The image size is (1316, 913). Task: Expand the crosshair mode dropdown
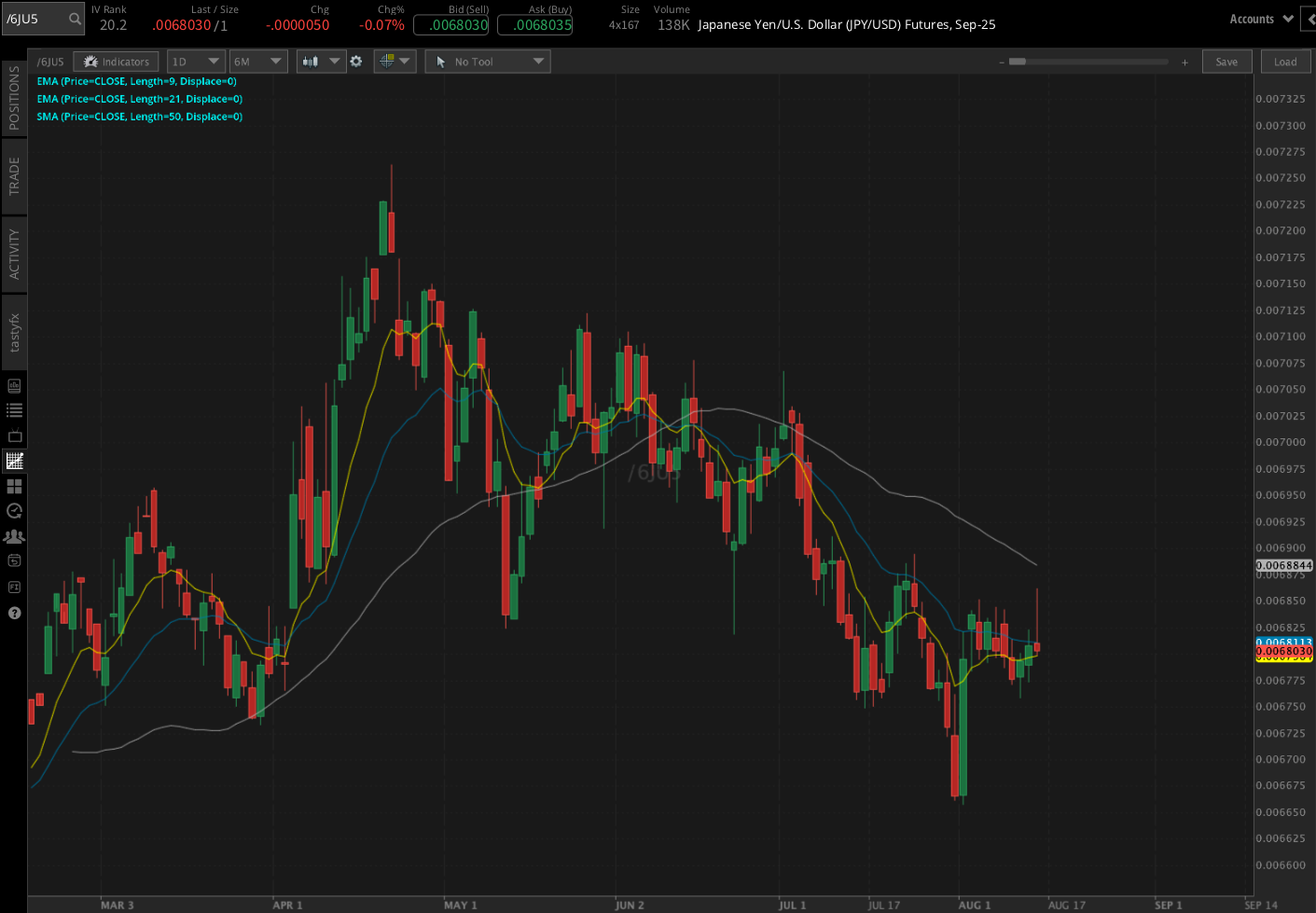pos(395,62)
